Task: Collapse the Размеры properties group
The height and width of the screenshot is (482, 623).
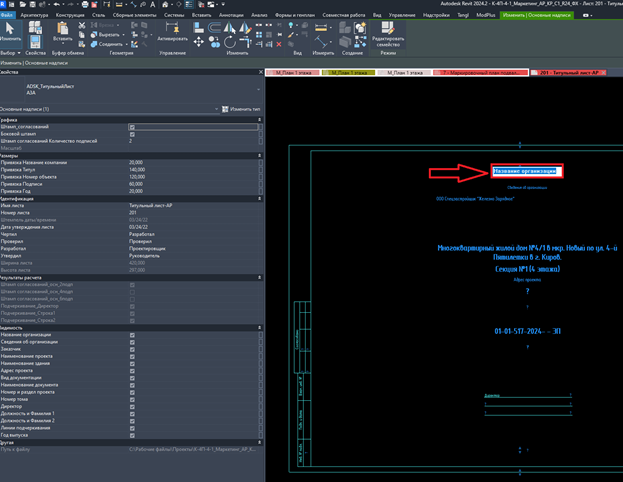Action: point(259,156)
